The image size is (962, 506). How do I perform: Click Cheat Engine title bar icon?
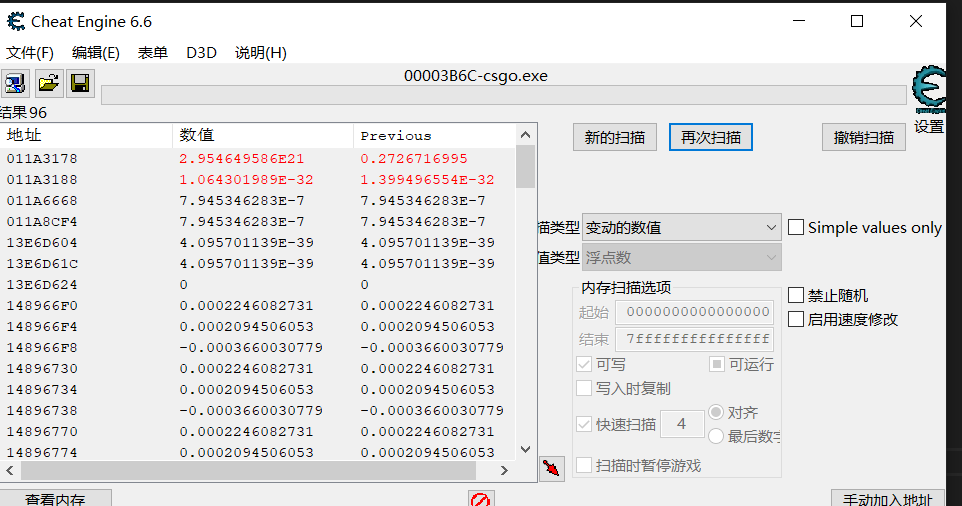coord(16,21)
